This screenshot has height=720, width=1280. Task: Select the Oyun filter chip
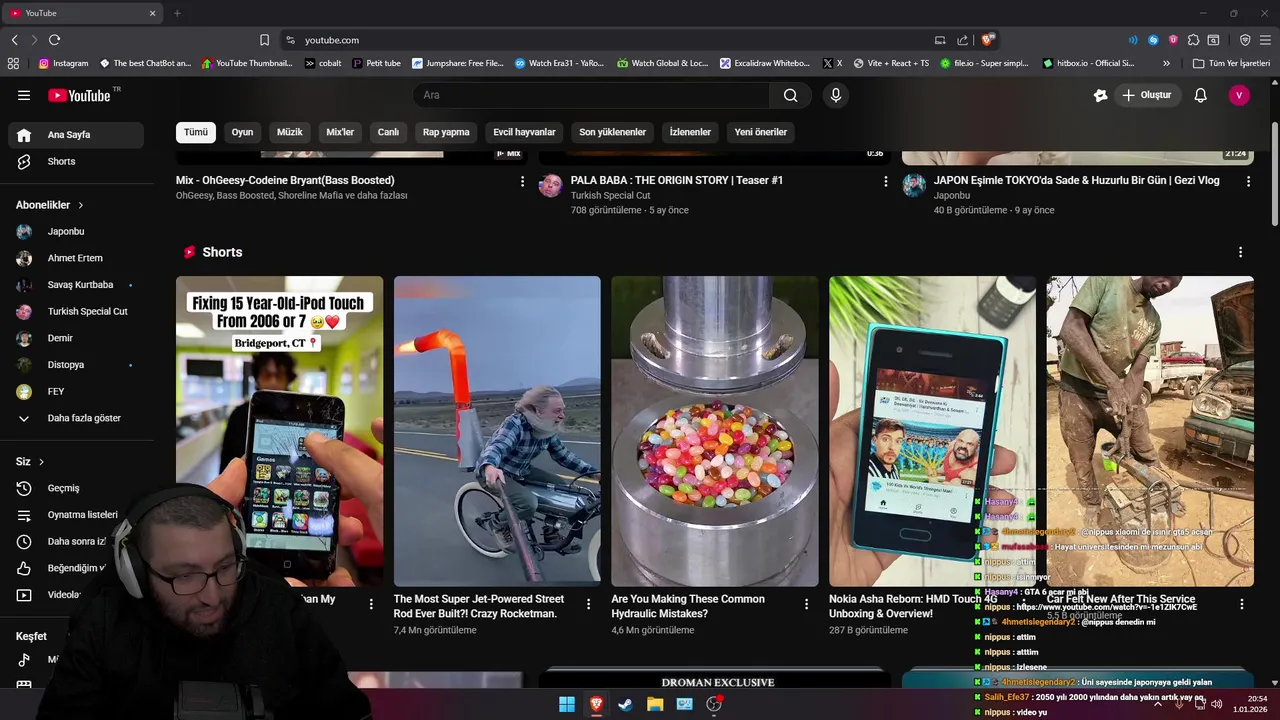243,132
